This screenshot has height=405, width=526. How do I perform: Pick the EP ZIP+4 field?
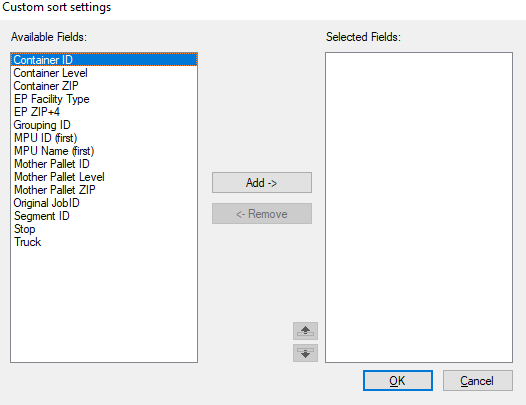coord(104,112)
